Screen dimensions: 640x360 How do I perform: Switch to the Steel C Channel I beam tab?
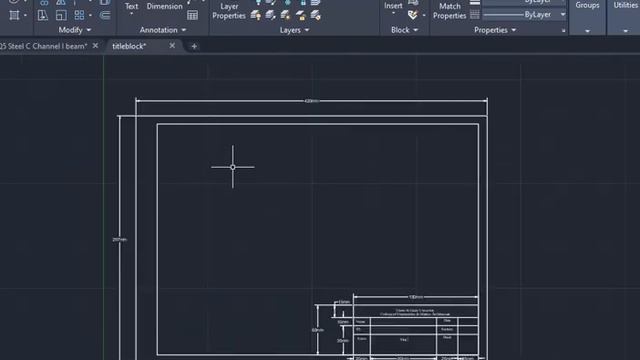[x=43, y=46]
